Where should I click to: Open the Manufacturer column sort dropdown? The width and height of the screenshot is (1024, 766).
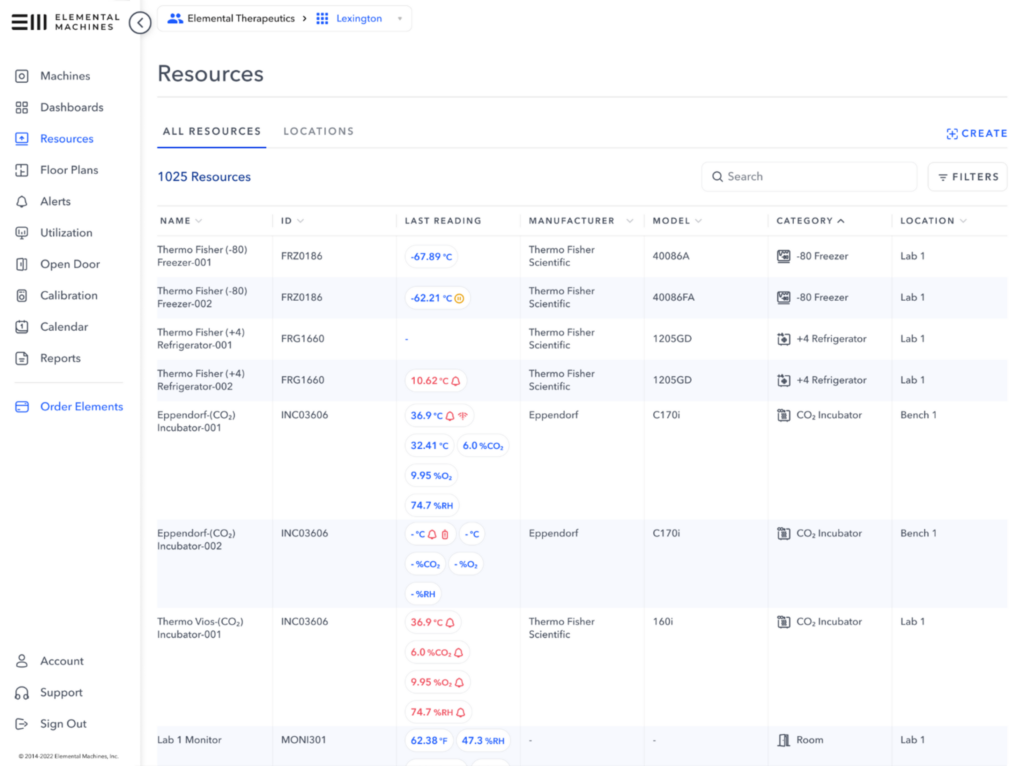[630, 221]
